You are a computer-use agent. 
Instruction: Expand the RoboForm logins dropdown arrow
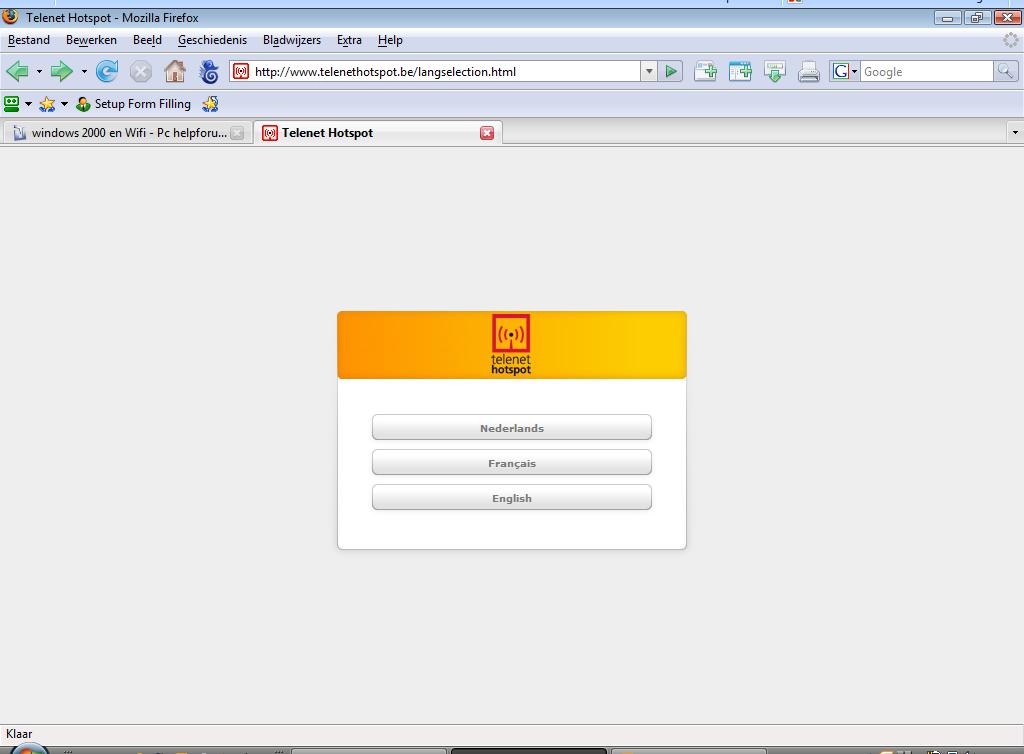[28, 104]
